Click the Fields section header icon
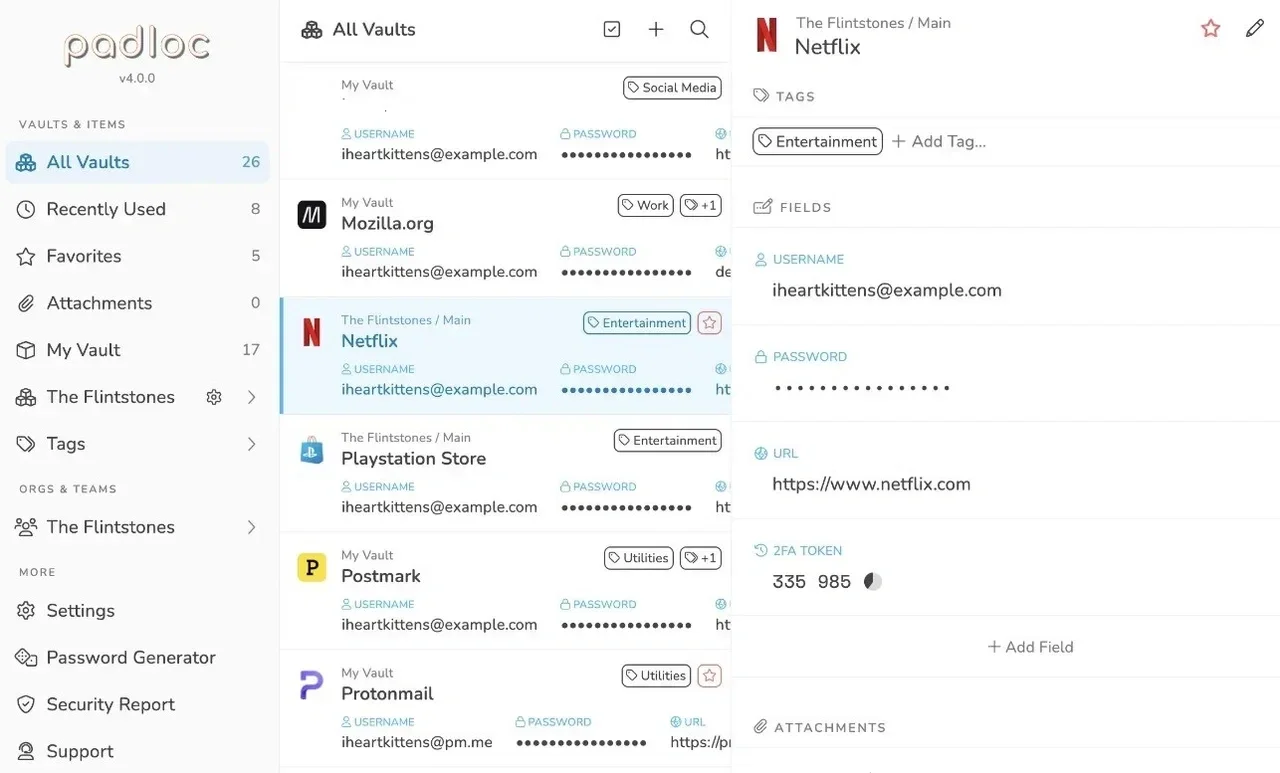This screenshot has width=1280, height=773. coord(762,207)
